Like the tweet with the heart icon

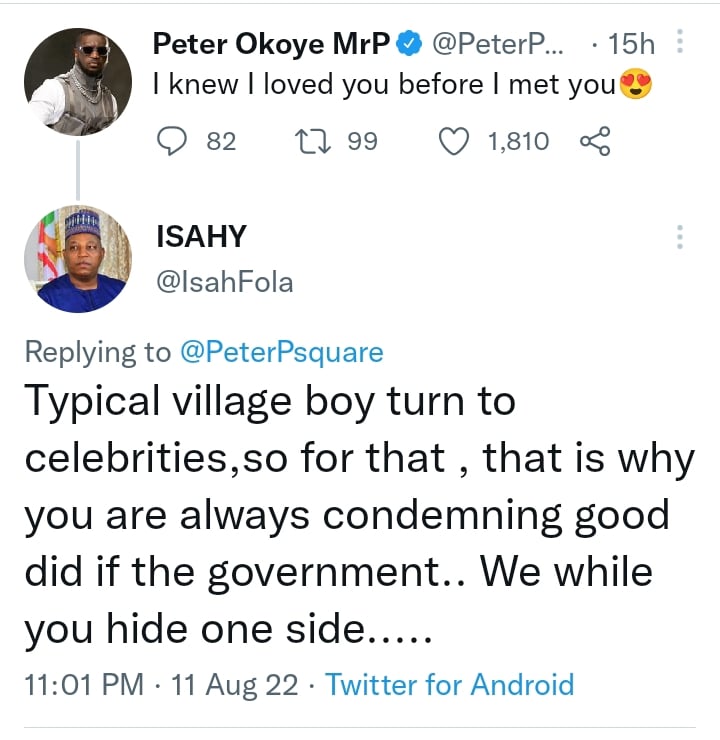[x=455, y=141]
